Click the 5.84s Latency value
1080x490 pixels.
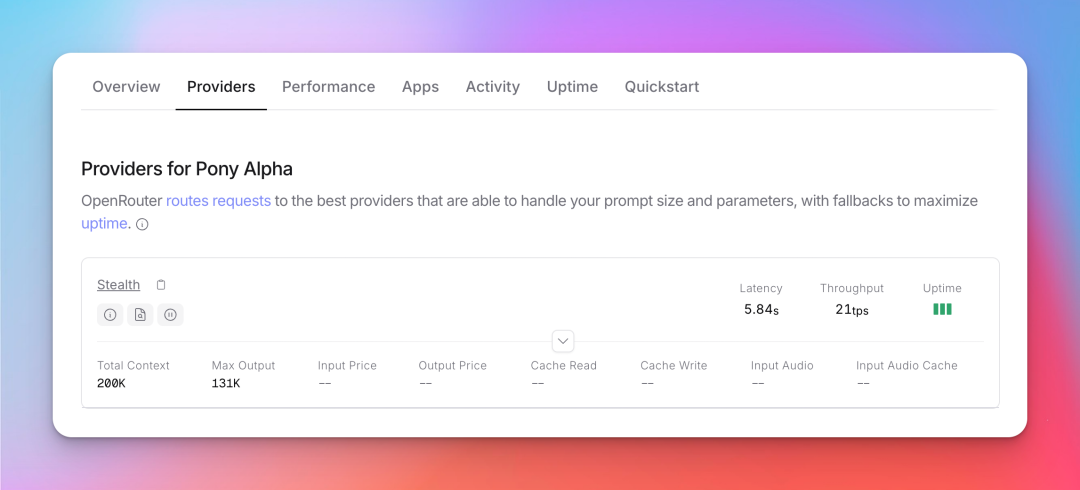[x=761, y=310]
